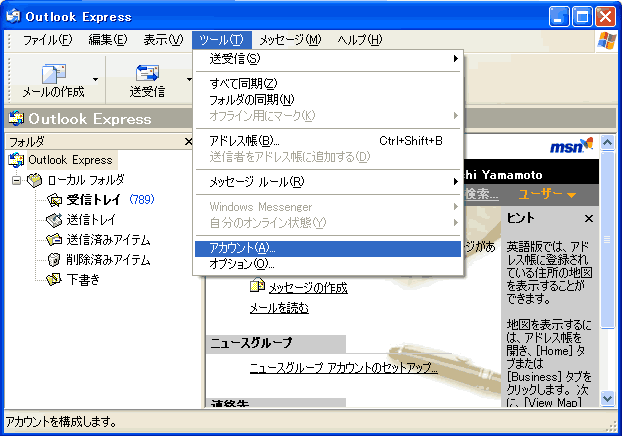Screen dimensions: 622x436
Task: Click the 送信済みアイテム folder icon
Action: (54, 240)
